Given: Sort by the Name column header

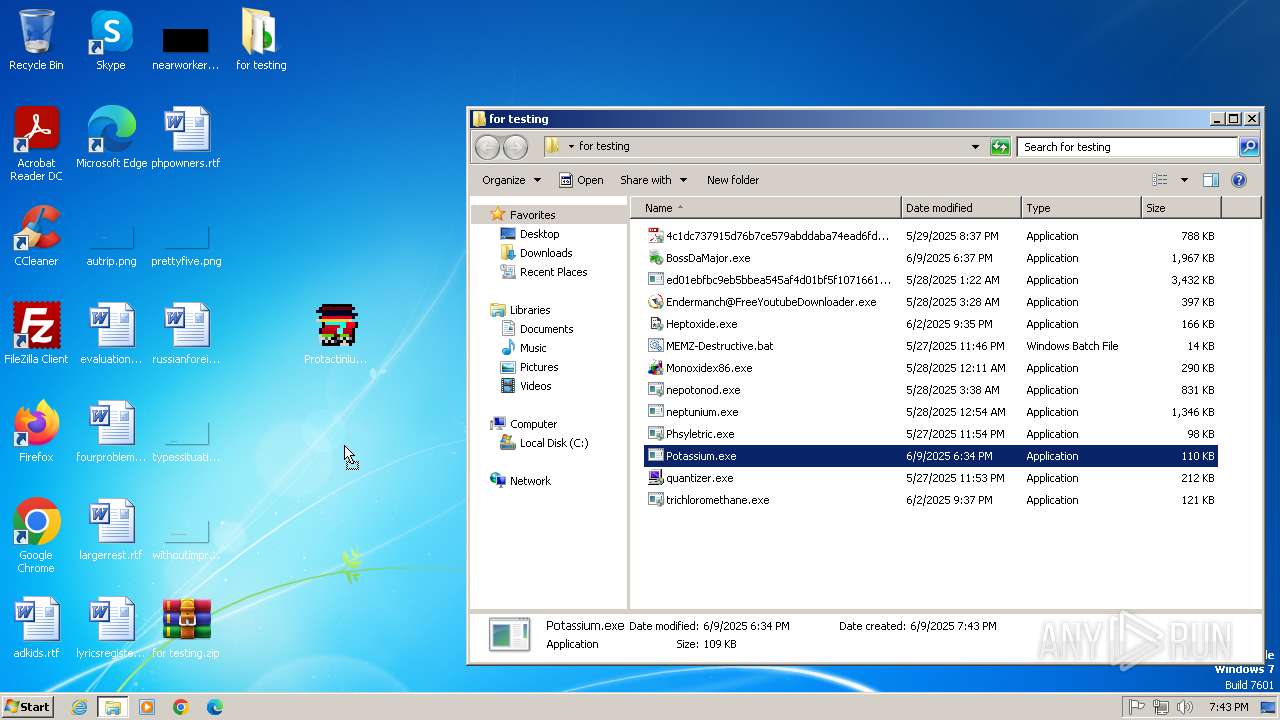Looking at the screenshot, I should click(x=766, y=208).
